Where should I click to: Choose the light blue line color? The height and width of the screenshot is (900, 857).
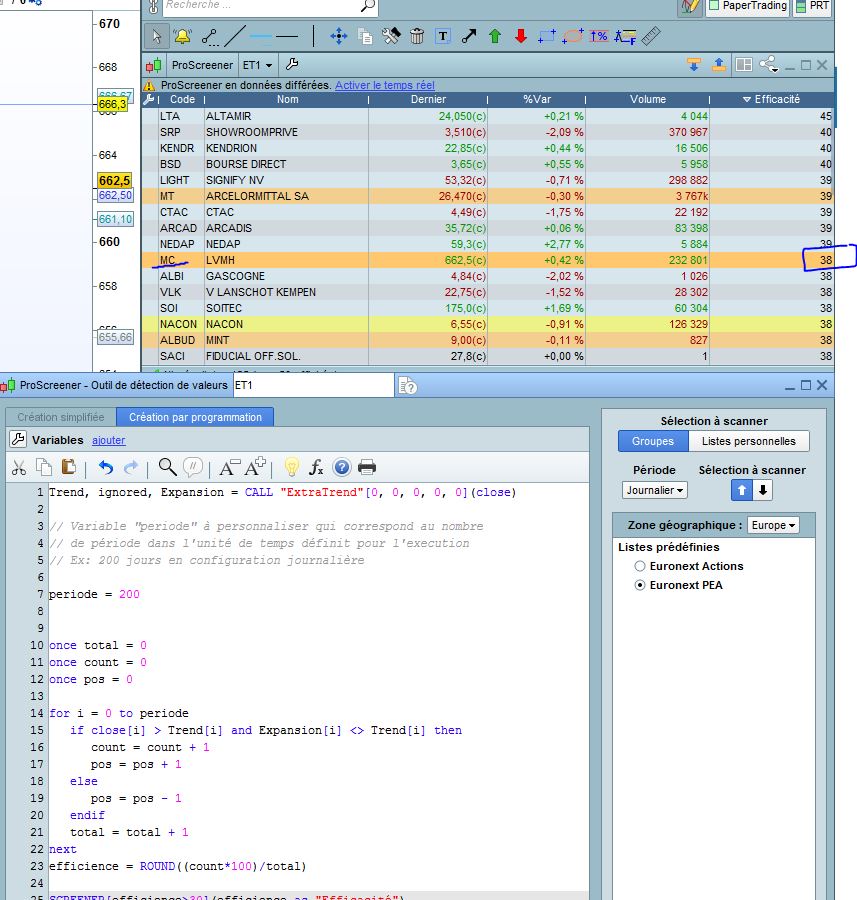pos(261,37)
